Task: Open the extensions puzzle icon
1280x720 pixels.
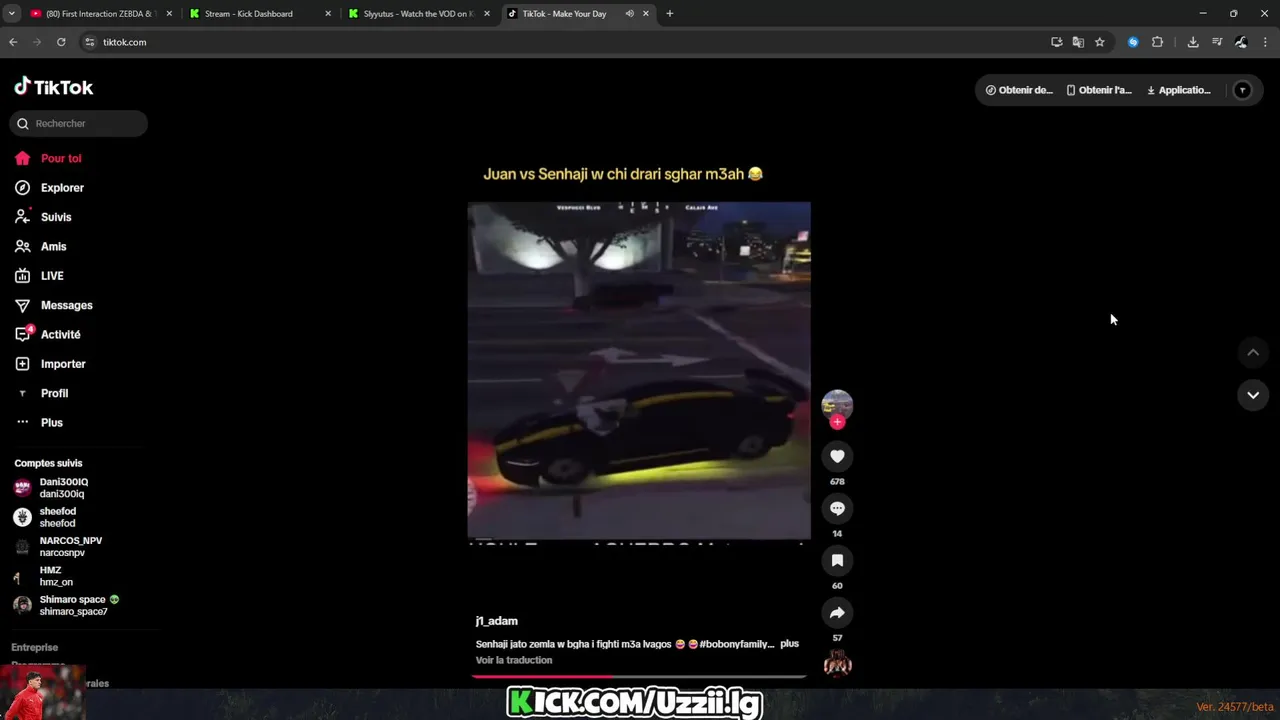Action: [x=1157, y=42]
